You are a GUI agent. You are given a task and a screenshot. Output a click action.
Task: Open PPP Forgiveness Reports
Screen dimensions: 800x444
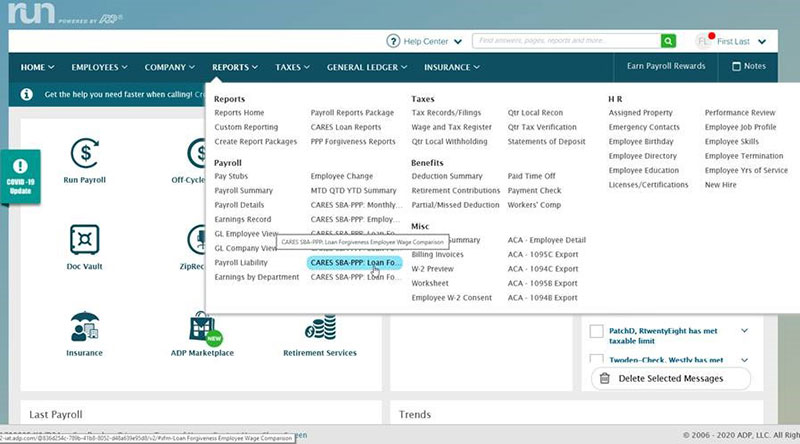click(353, 141)
